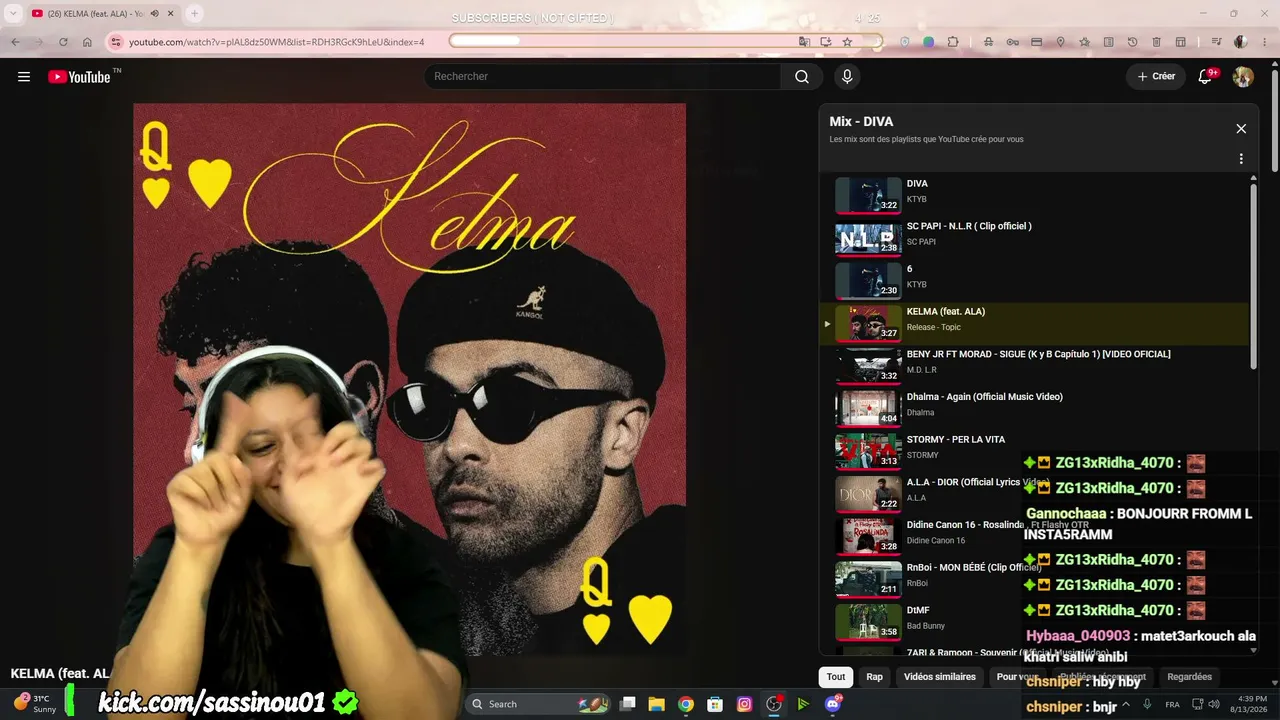Click the 'Mix - DIVA' playlist title

861,122
